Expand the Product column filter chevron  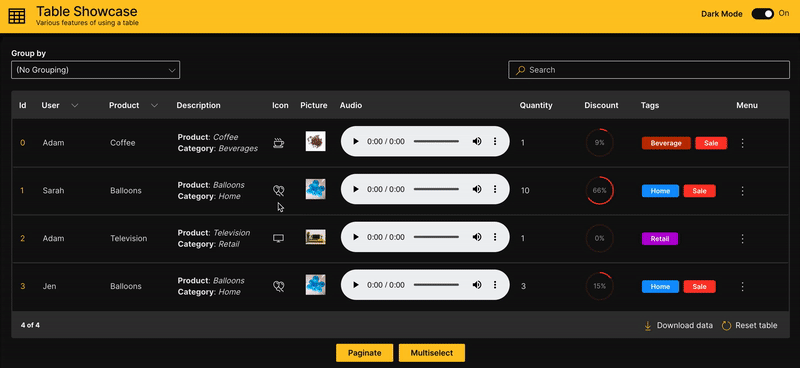pyautogui.click(x=154, y=106)
